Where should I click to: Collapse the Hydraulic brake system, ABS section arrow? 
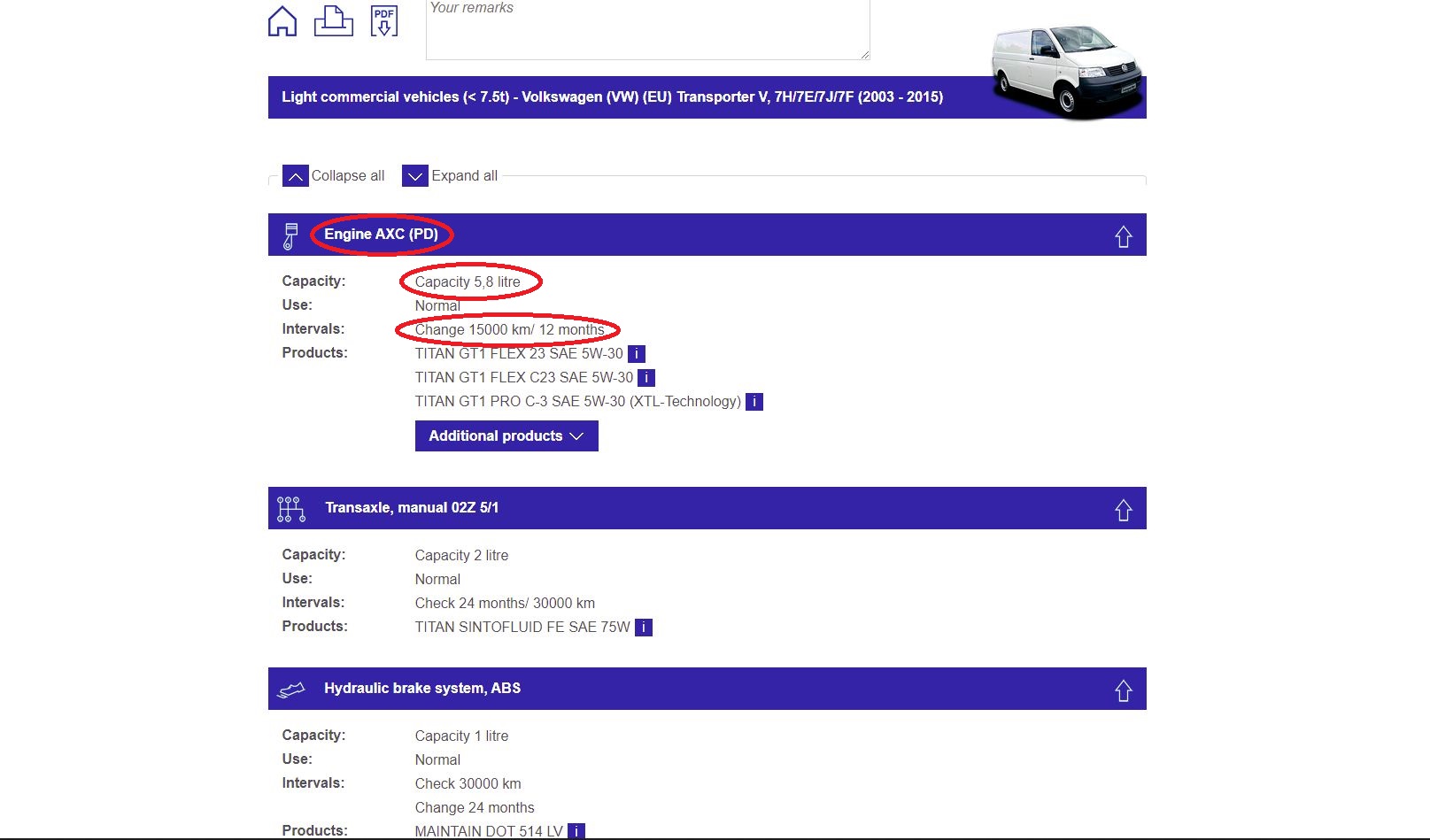(1124, 690)
